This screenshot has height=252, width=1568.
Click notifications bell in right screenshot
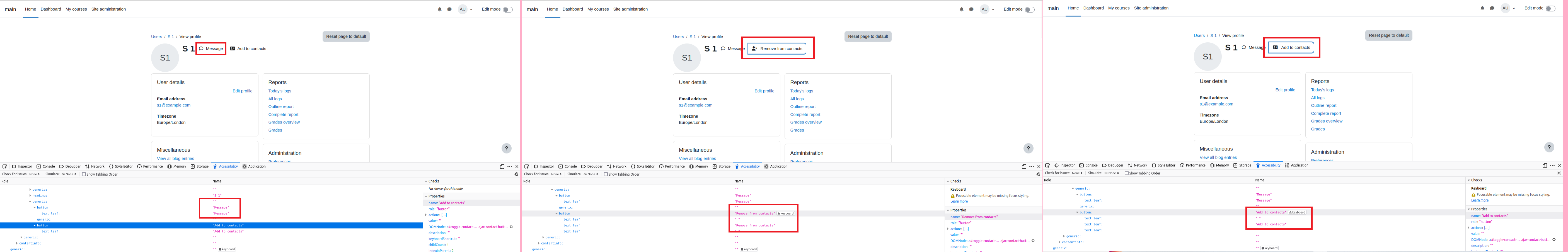tap(1482, 8)
